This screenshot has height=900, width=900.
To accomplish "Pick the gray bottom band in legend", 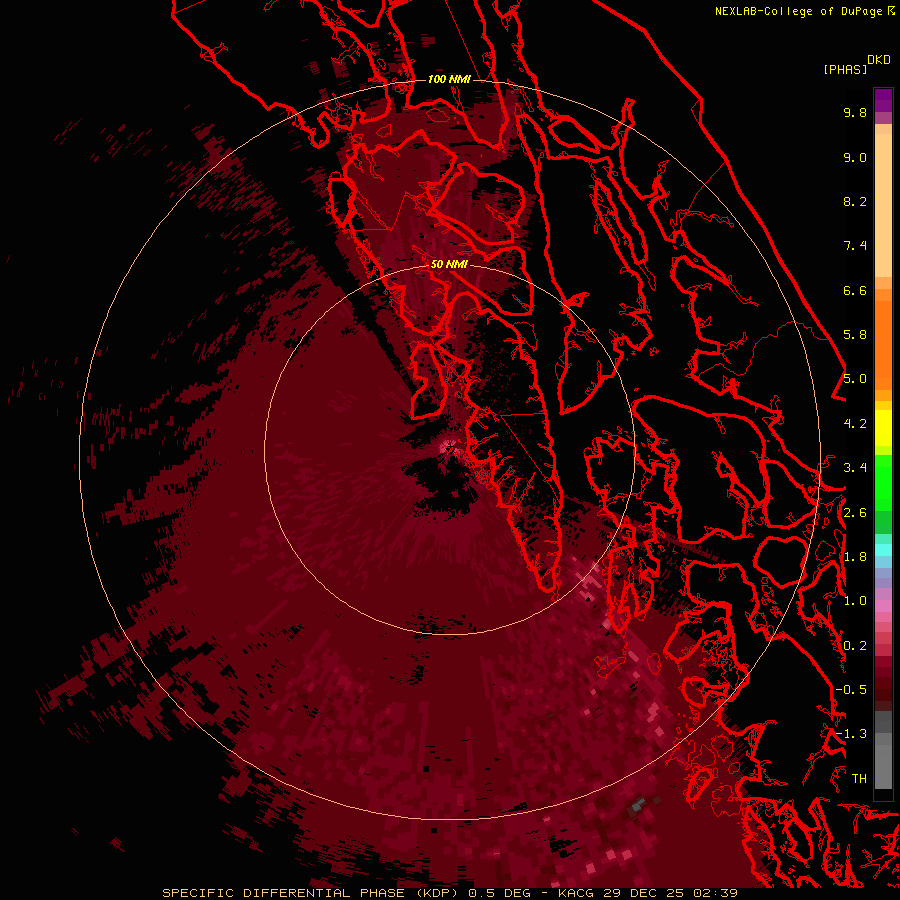I will [x=883, y=766].
